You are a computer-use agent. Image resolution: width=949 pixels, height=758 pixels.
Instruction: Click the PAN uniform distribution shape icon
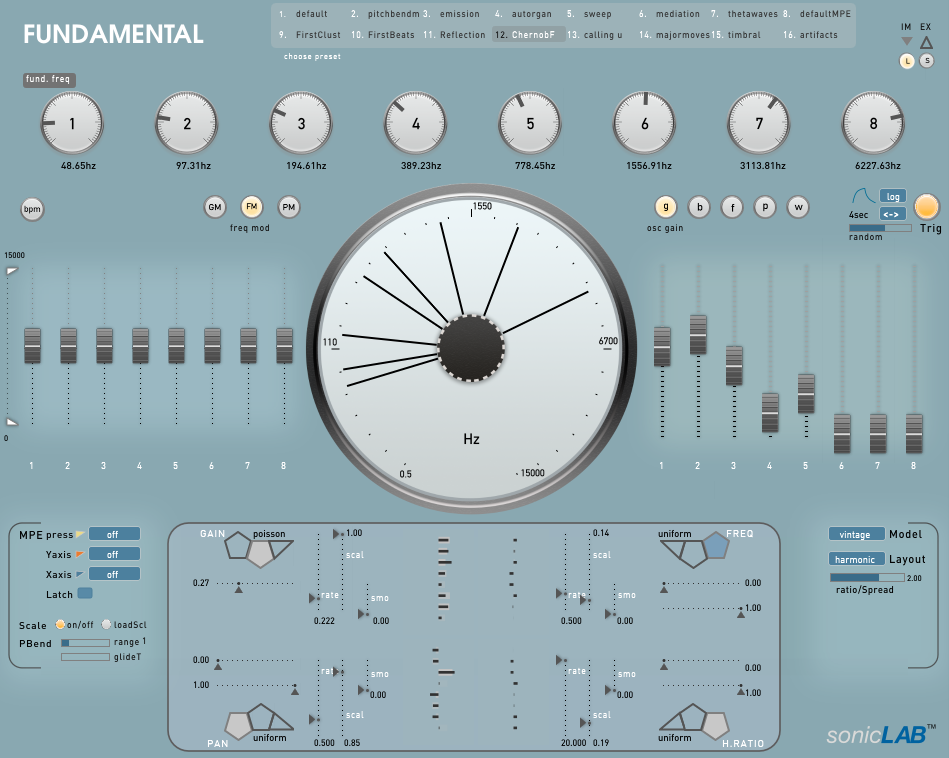(257, 718)
